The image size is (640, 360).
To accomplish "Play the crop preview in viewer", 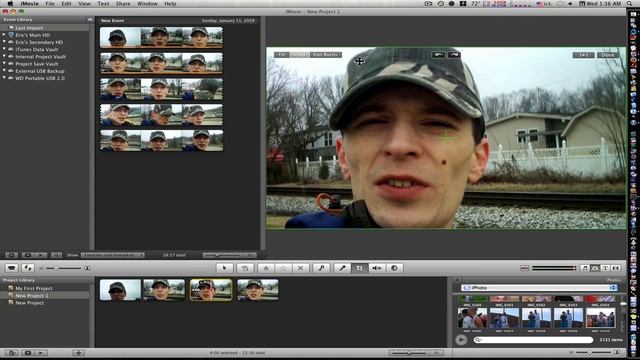I will tap(584, 55).
